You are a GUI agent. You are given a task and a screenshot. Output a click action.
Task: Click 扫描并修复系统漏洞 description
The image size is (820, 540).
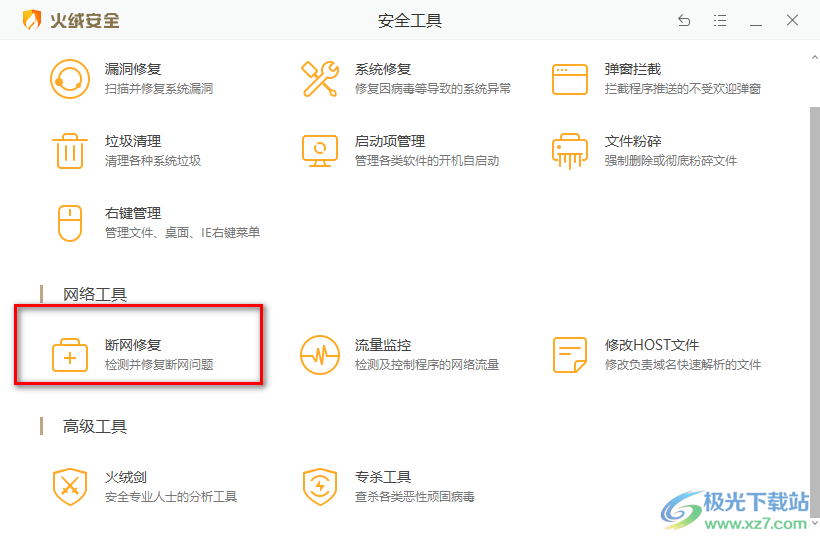[159, 89]
